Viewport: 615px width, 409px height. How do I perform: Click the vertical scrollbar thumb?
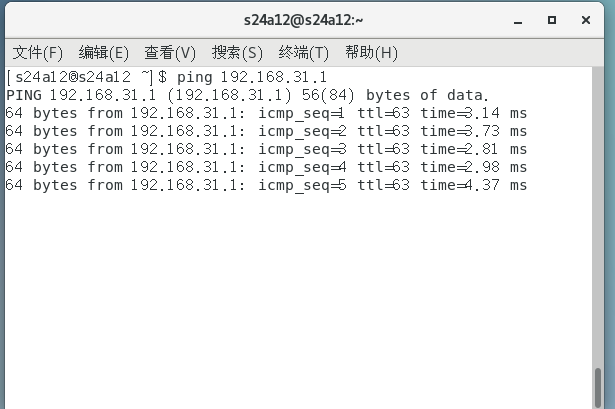[598, 388]
